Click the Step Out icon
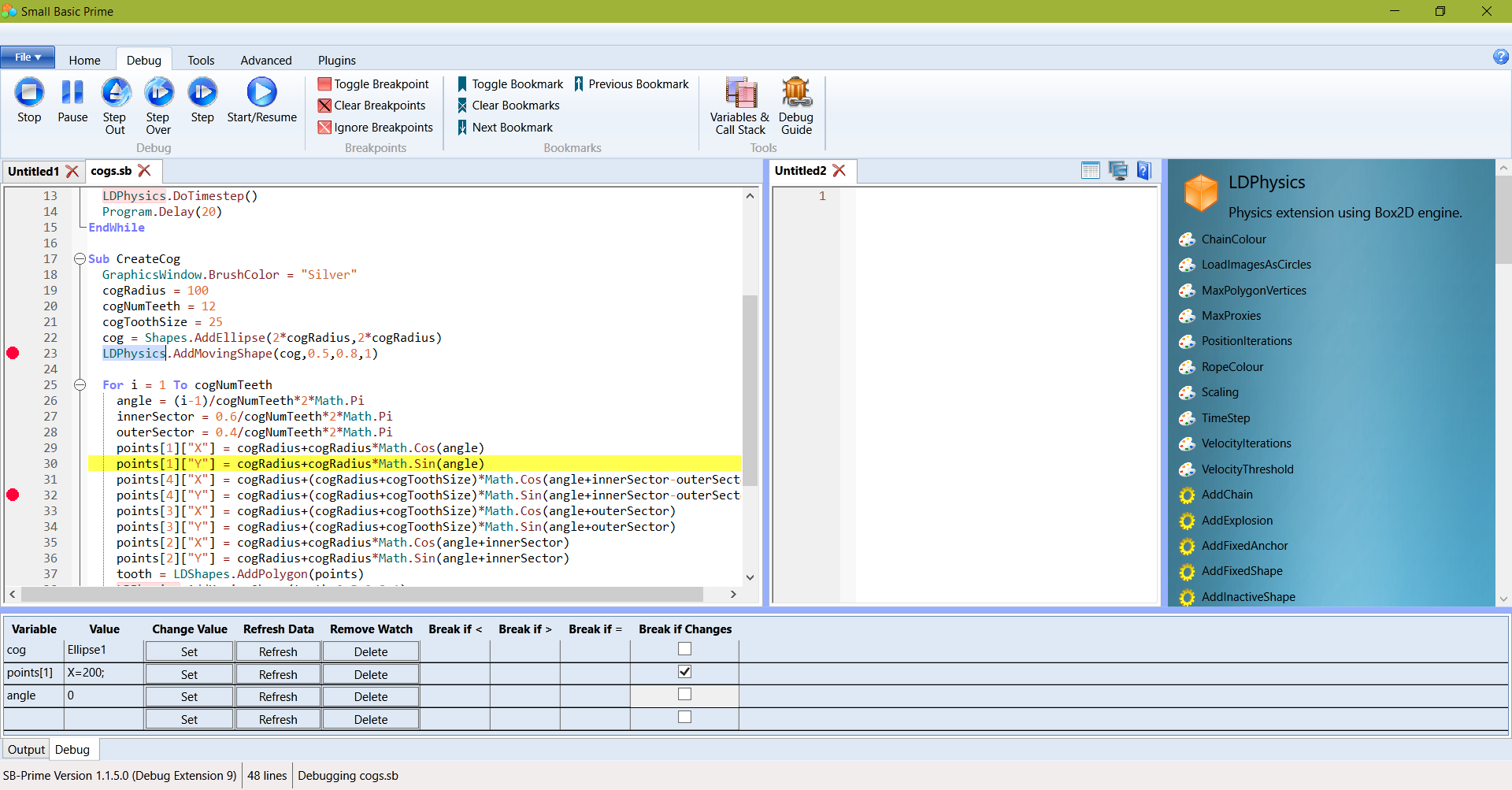Viewport: 1512px width, 790px height. (115, 93)
